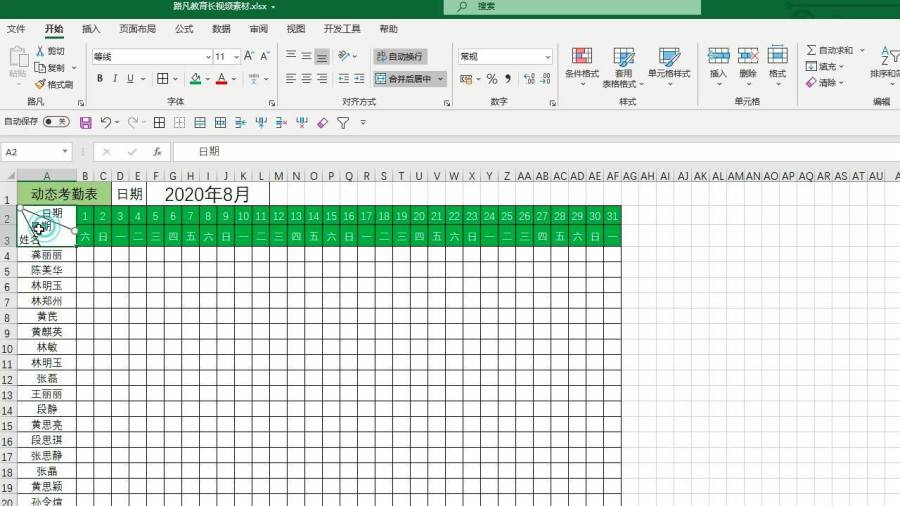Image resolution: width=900 pixels, height=506 pixels.
Task: Expand the Merge & Center dropdown arrow
Action: point(440,79)
